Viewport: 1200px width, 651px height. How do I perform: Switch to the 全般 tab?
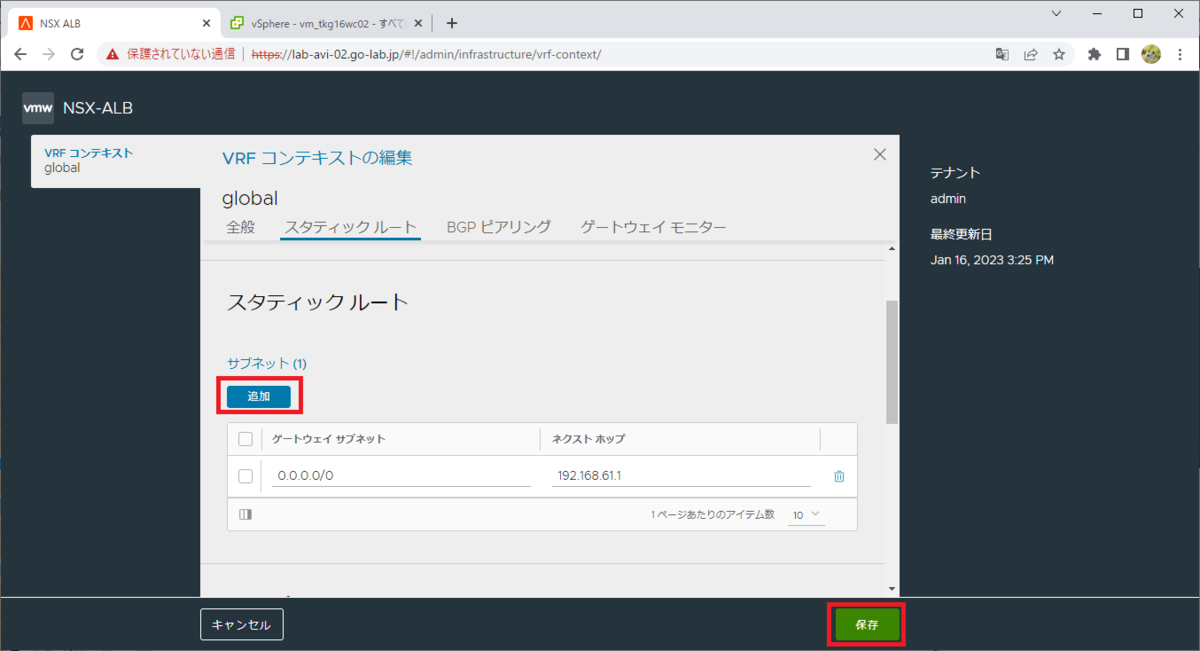pos(241,227)
